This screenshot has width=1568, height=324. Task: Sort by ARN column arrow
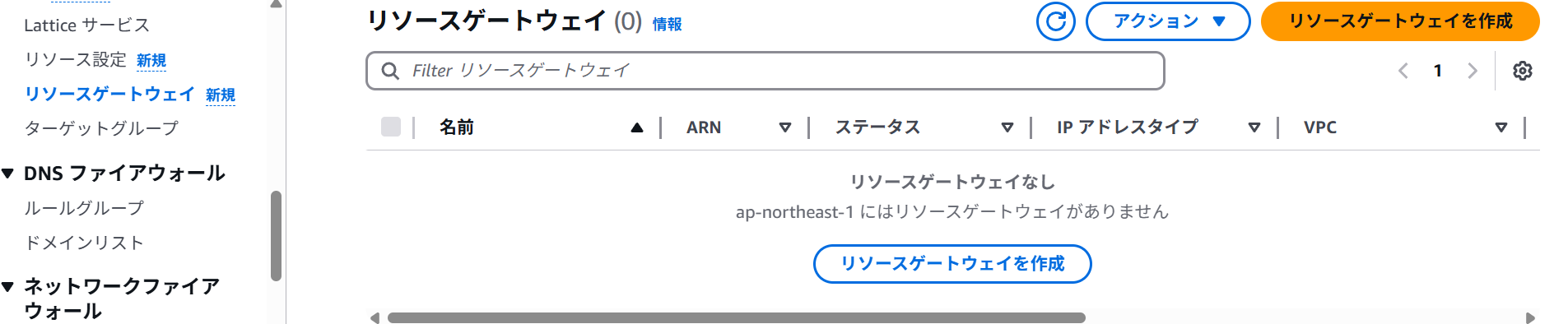click(x=784, y=127)
